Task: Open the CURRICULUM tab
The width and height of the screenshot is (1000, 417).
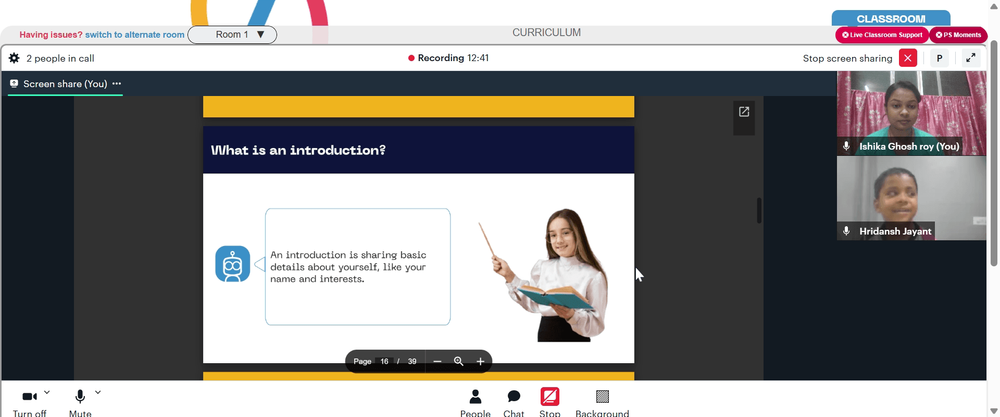Action: (547, 33)
